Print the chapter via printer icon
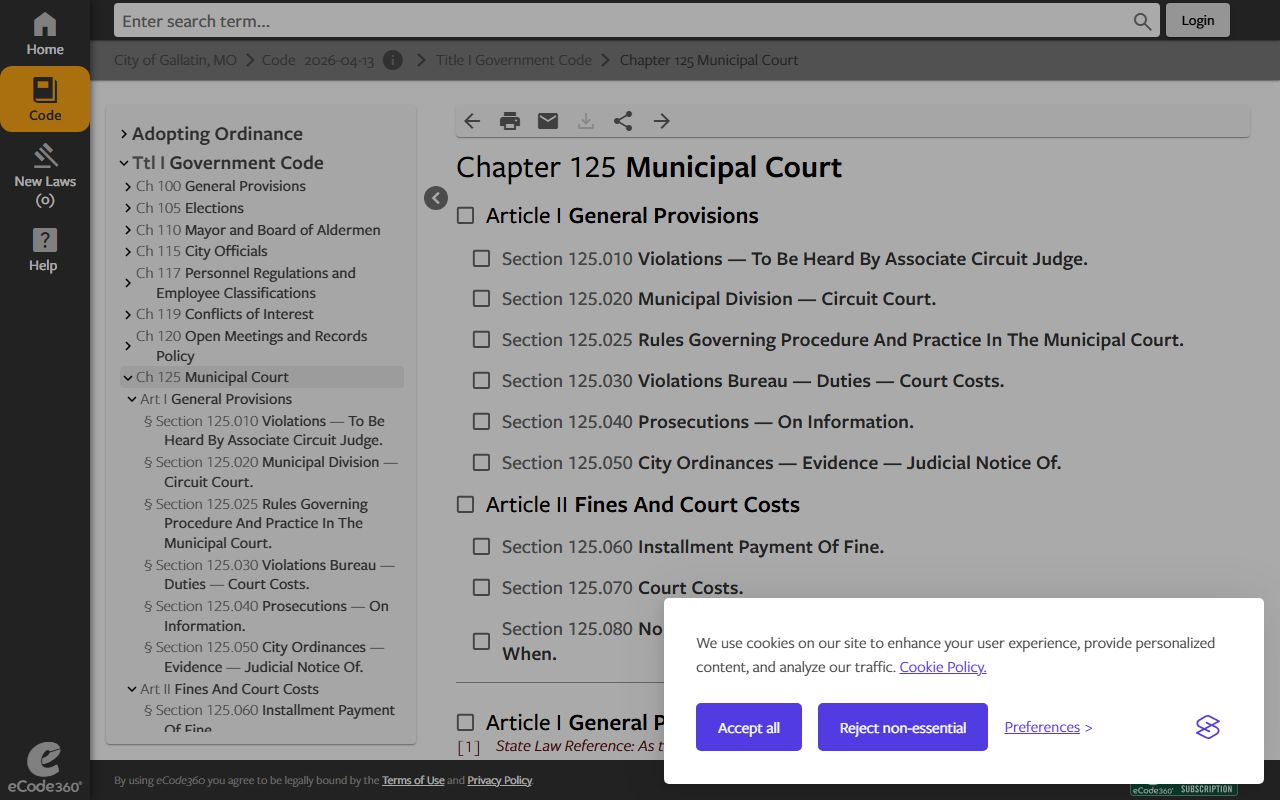The width and height of the screenshot is (1280, 800). click(510, 121)
